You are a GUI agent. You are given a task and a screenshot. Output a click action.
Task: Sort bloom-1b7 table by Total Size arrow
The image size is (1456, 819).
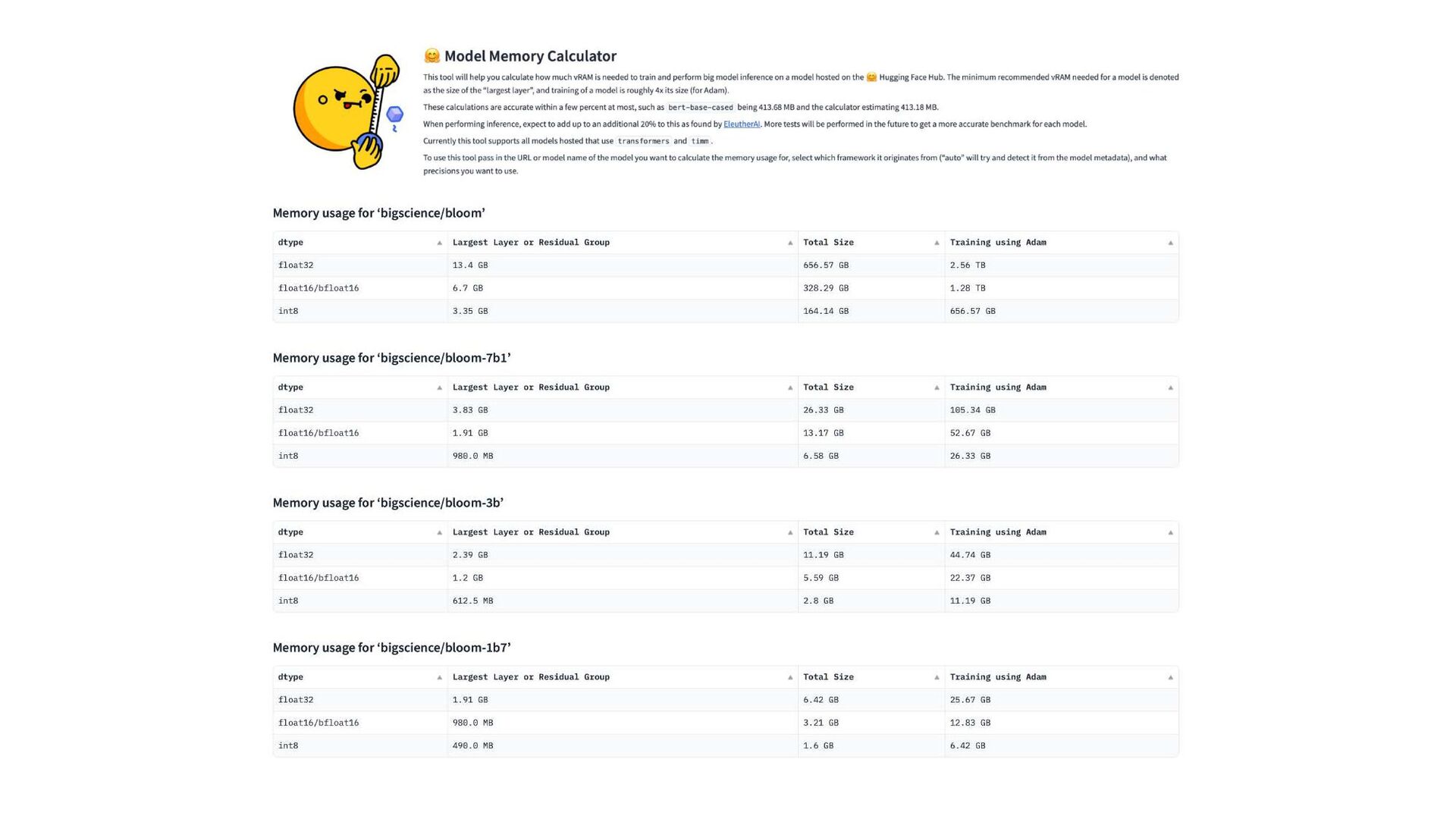coord(937,677)
